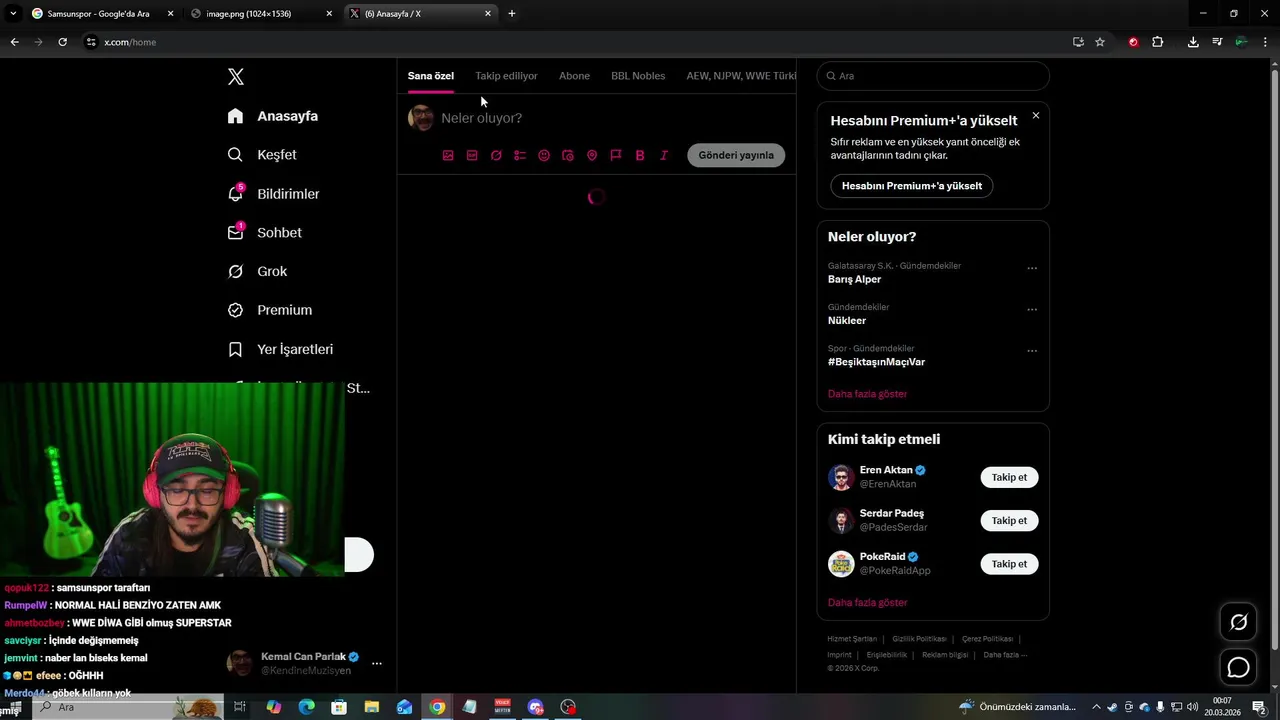Viewport: 1280px width, 720px height.
Task: Open Sohbet messages
Action: [x=264, y=233]
